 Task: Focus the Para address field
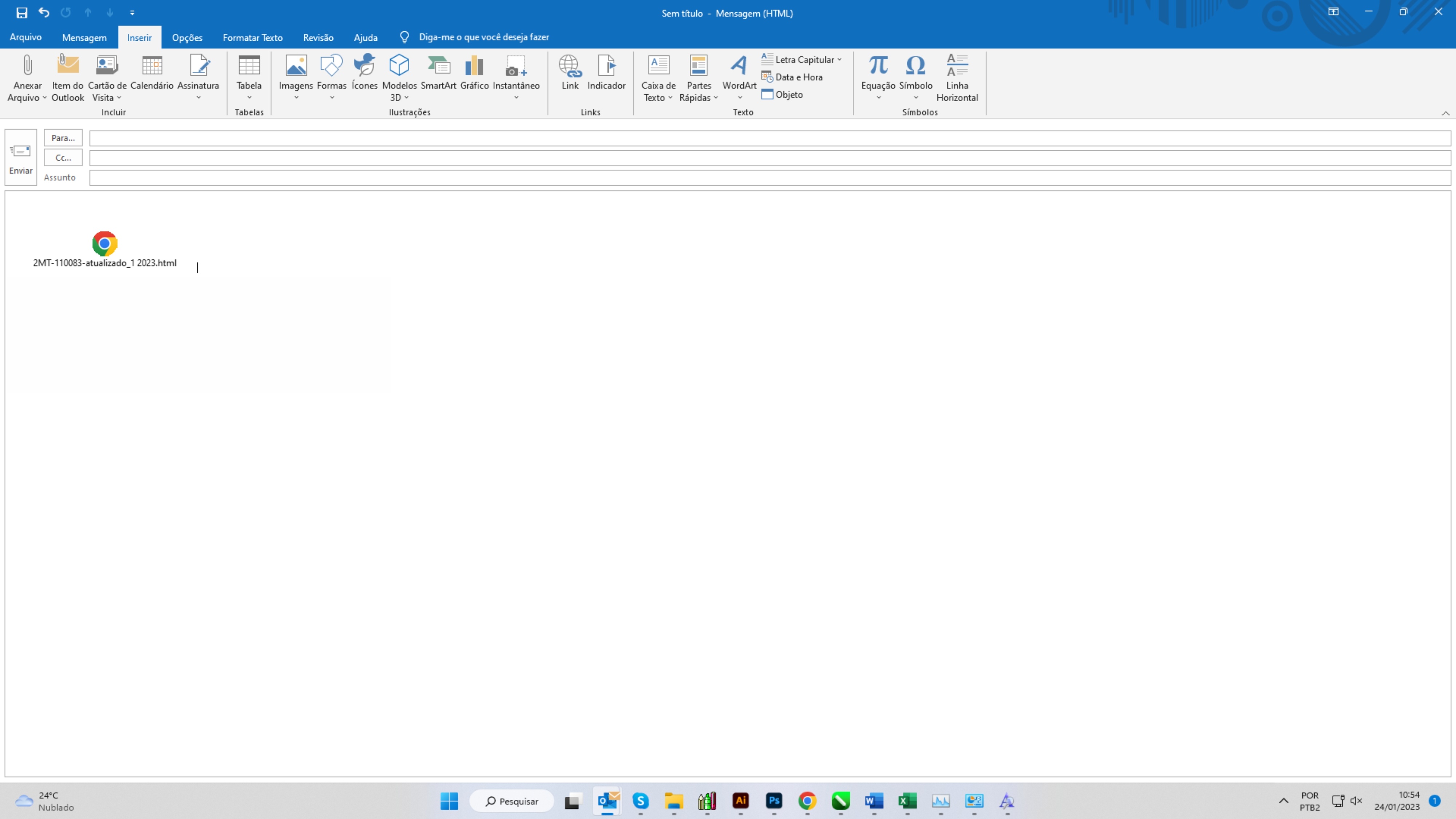770,138
